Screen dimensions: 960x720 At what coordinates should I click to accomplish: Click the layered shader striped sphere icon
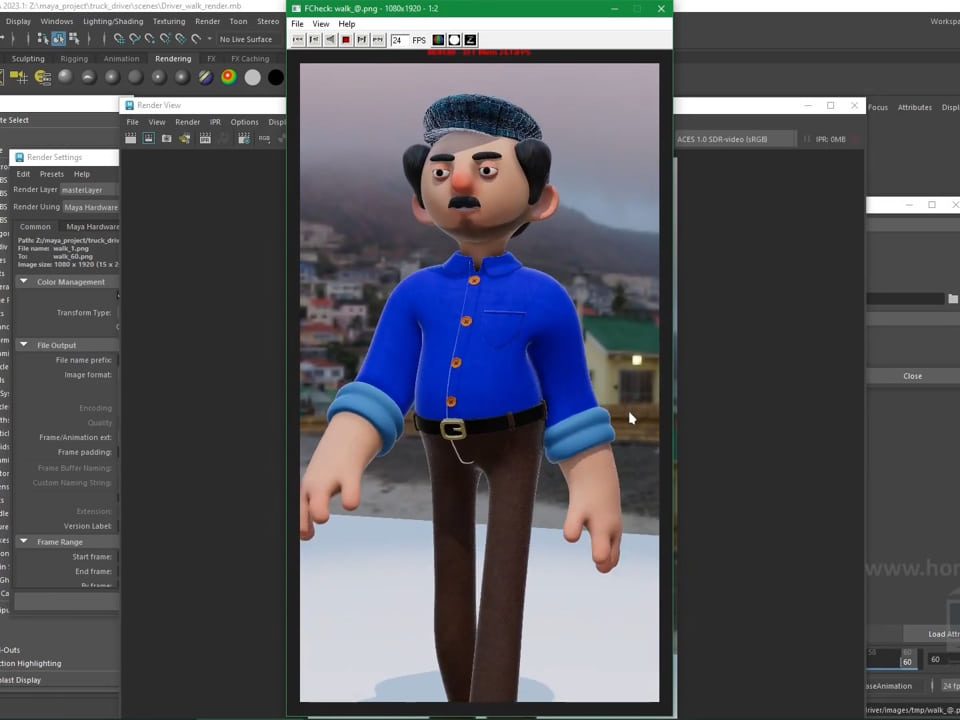click(205, 77)
